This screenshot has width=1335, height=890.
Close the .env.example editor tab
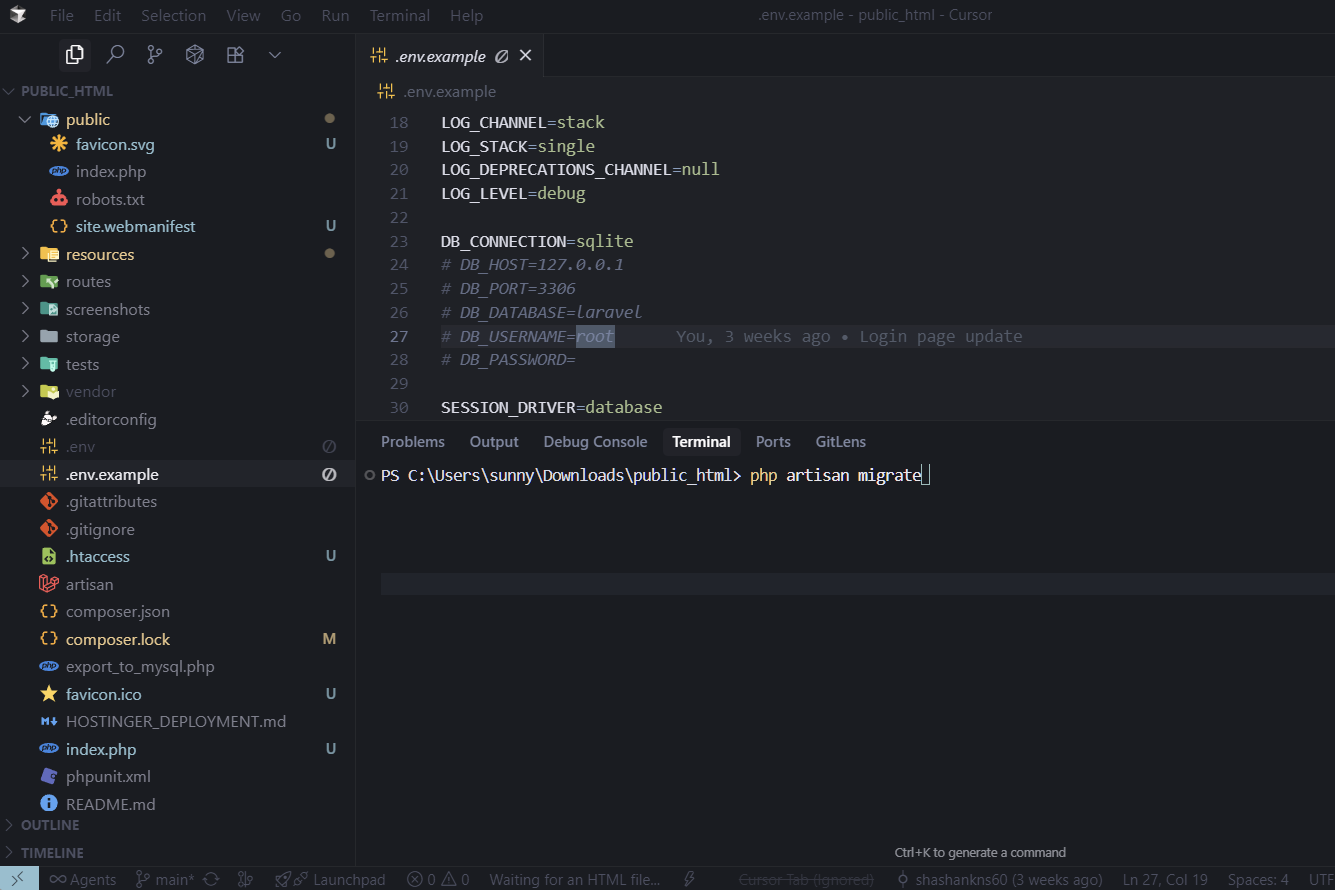point(526,56)
